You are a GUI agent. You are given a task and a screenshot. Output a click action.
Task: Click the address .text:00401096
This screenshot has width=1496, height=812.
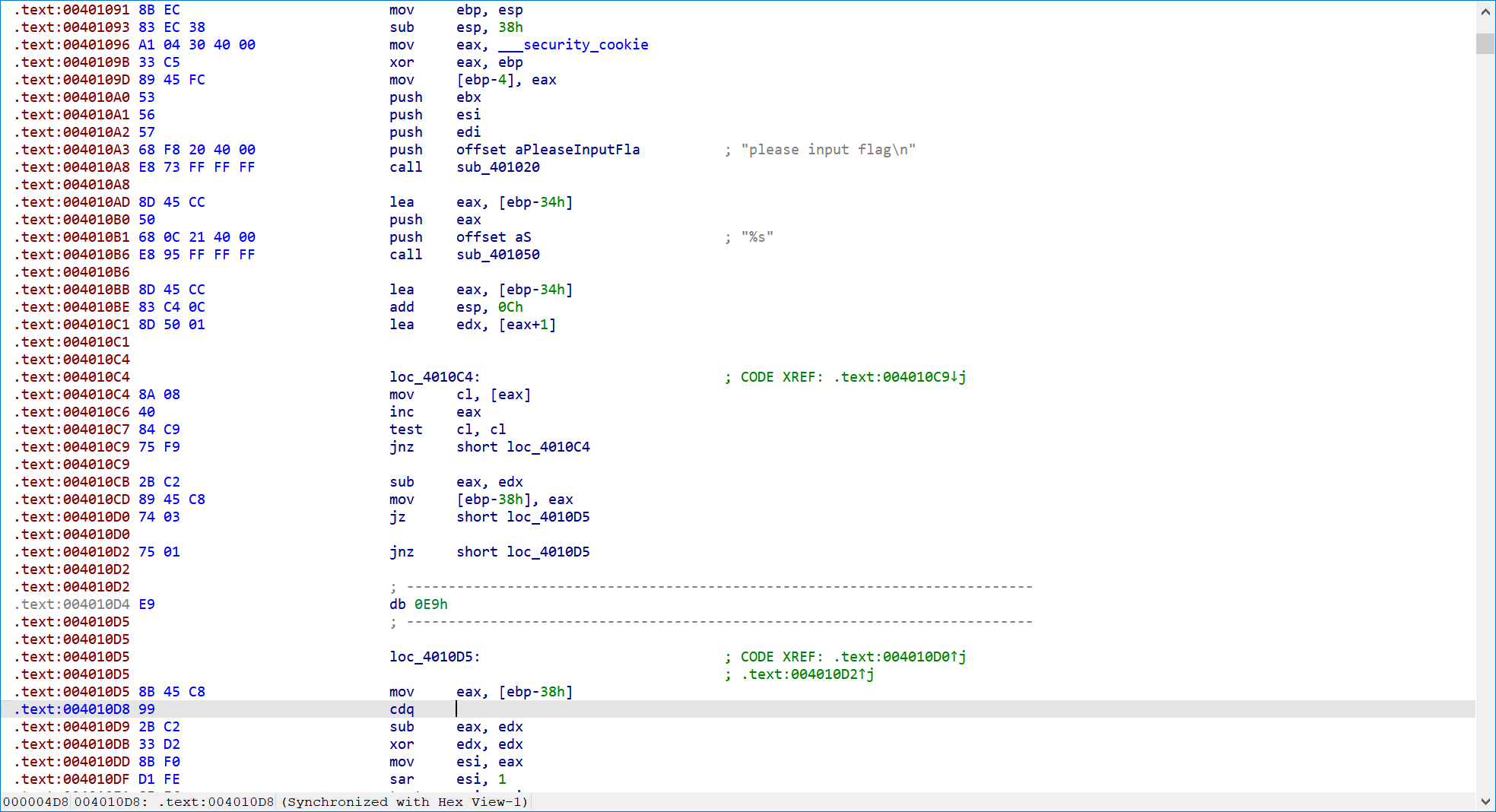click(72, 45)
